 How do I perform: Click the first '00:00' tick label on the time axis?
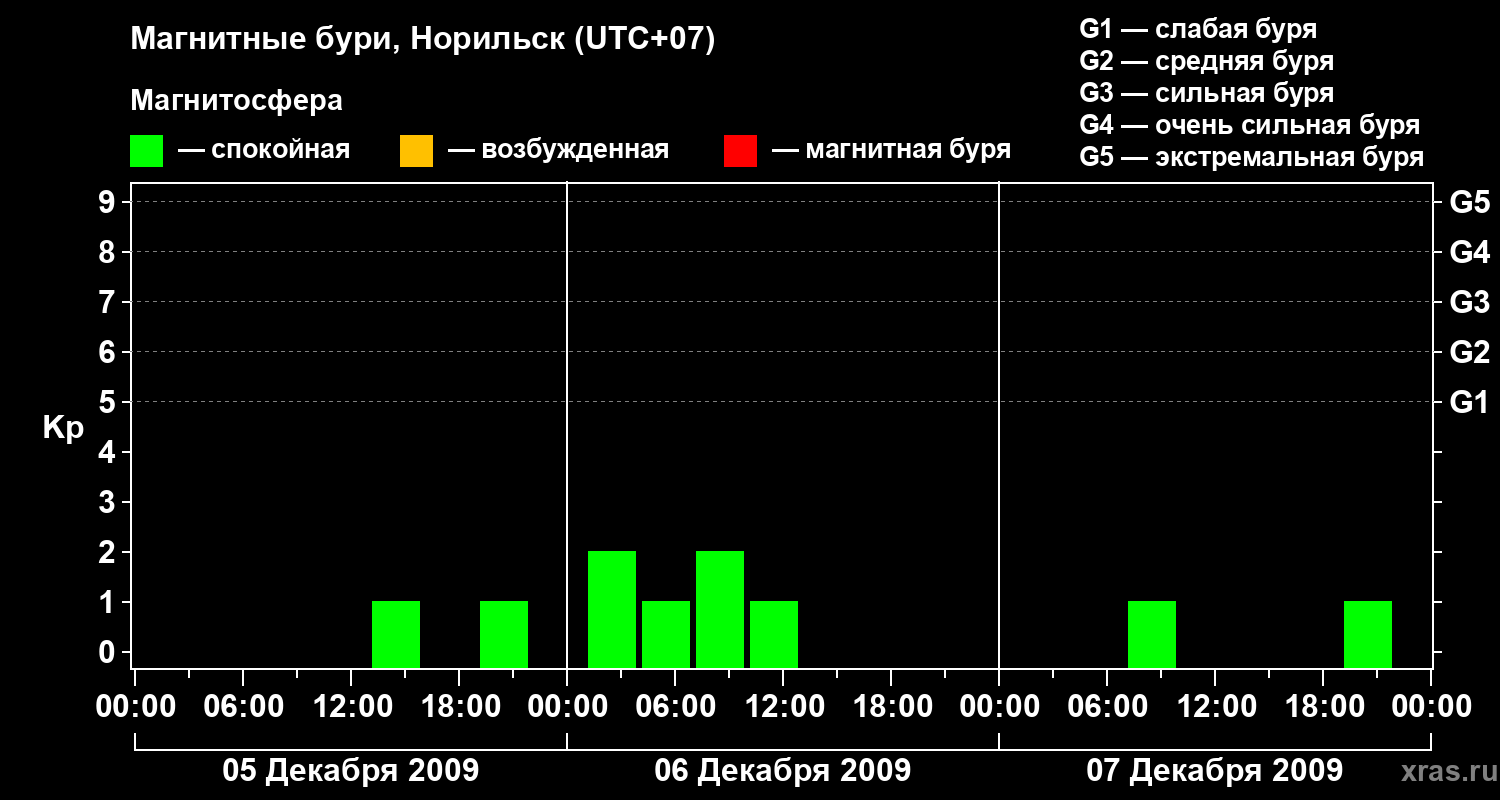pos(135,707)
